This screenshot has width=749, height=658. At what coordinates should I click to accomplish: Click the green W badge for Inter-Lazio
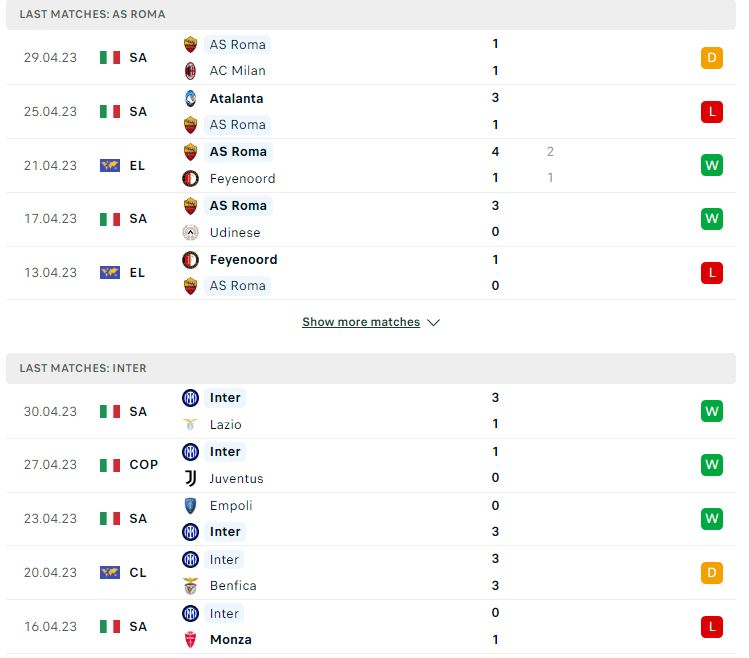point(711,411)
